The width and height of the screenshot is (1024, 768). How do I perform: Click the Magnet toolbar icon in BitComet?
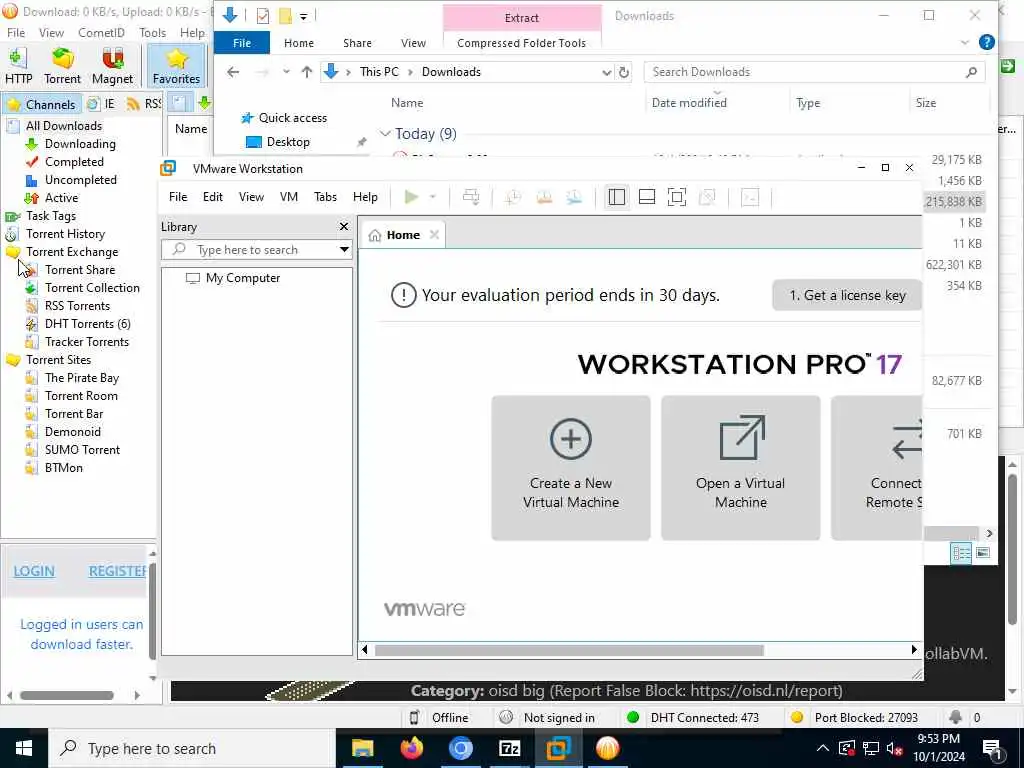pyautogui.click(x=112, y=66)
